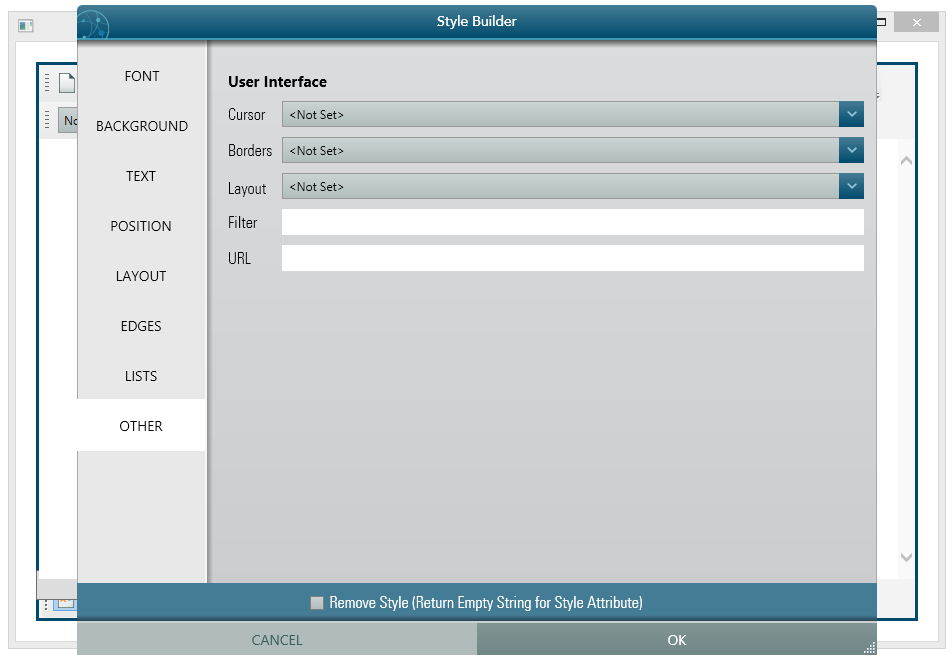The width and height of the screenshot is (952, 660).
Task: Open the Cursor dropdown
Action: point(851,114)
